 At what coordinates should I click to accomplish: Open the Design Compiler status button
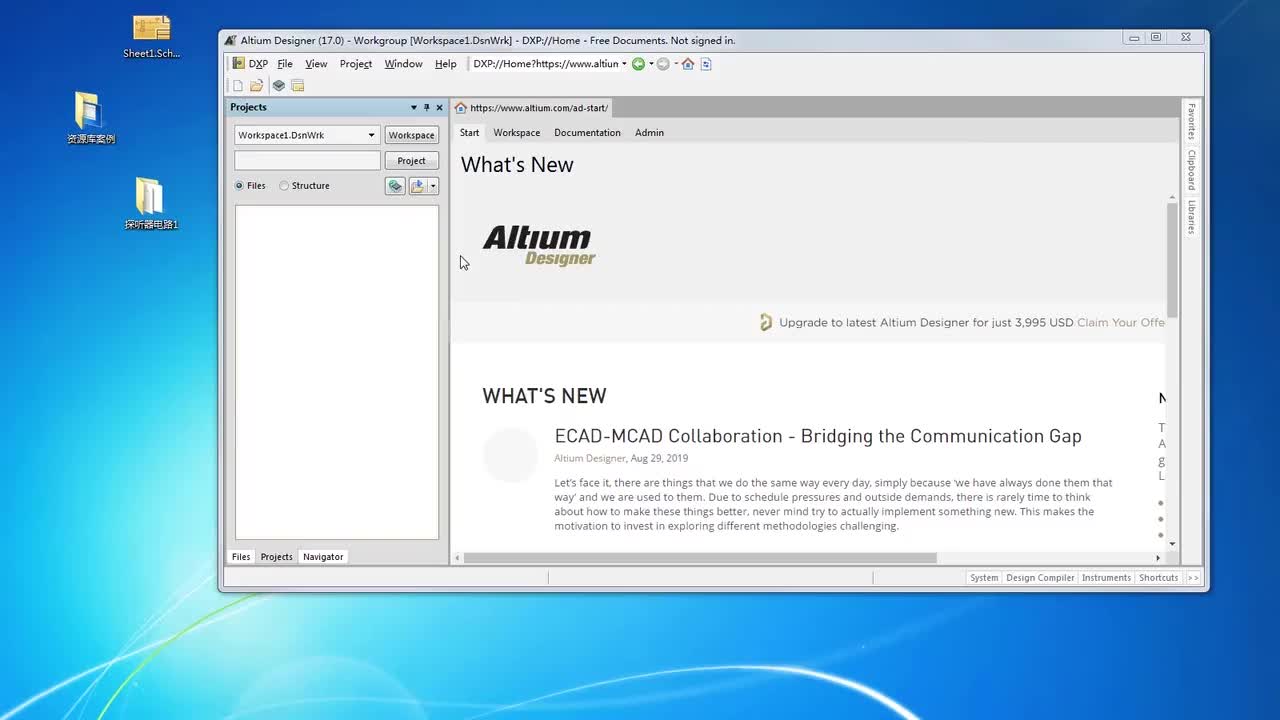1040,578
